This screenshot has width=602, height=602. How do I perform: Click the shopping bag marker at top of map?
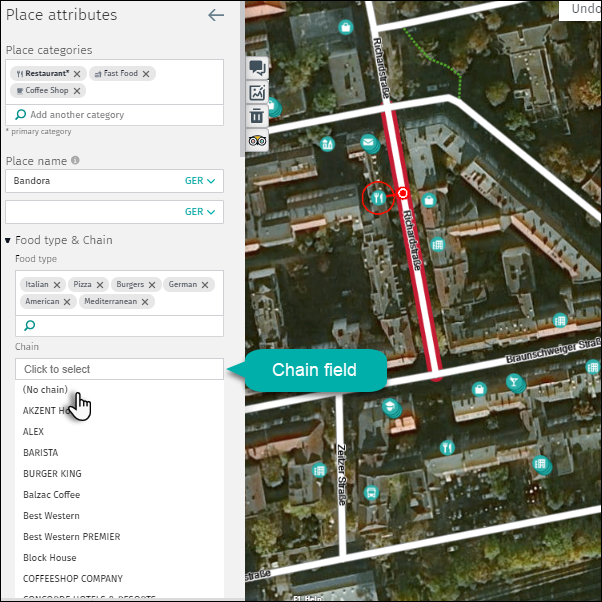click(x=346, y=27)
